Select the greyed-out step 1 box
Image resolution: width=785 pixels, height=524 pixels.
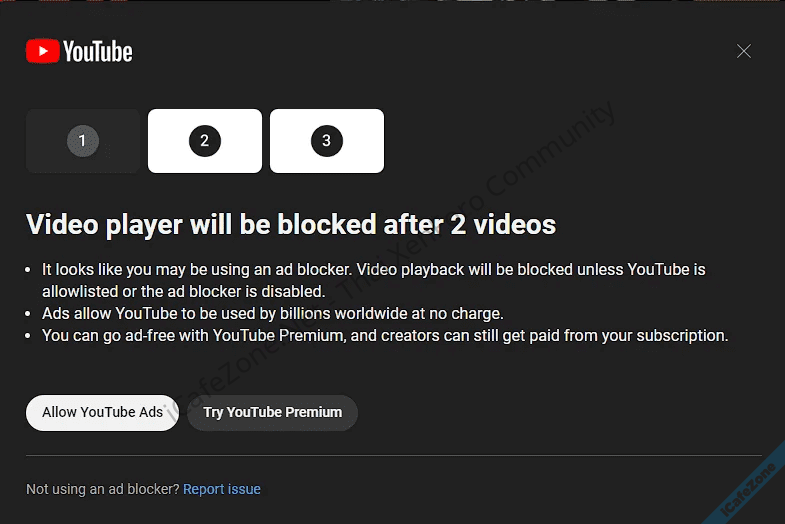point(83,141)
